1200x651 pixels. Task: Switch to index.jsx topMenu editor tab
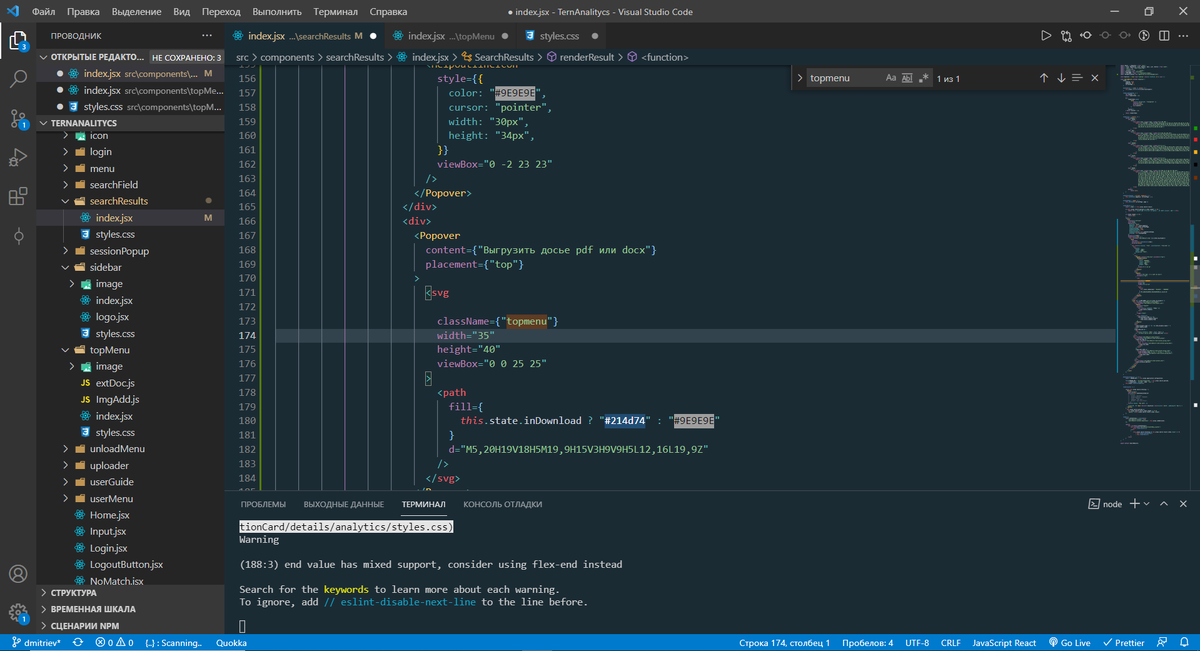click(x=451, y=36)
